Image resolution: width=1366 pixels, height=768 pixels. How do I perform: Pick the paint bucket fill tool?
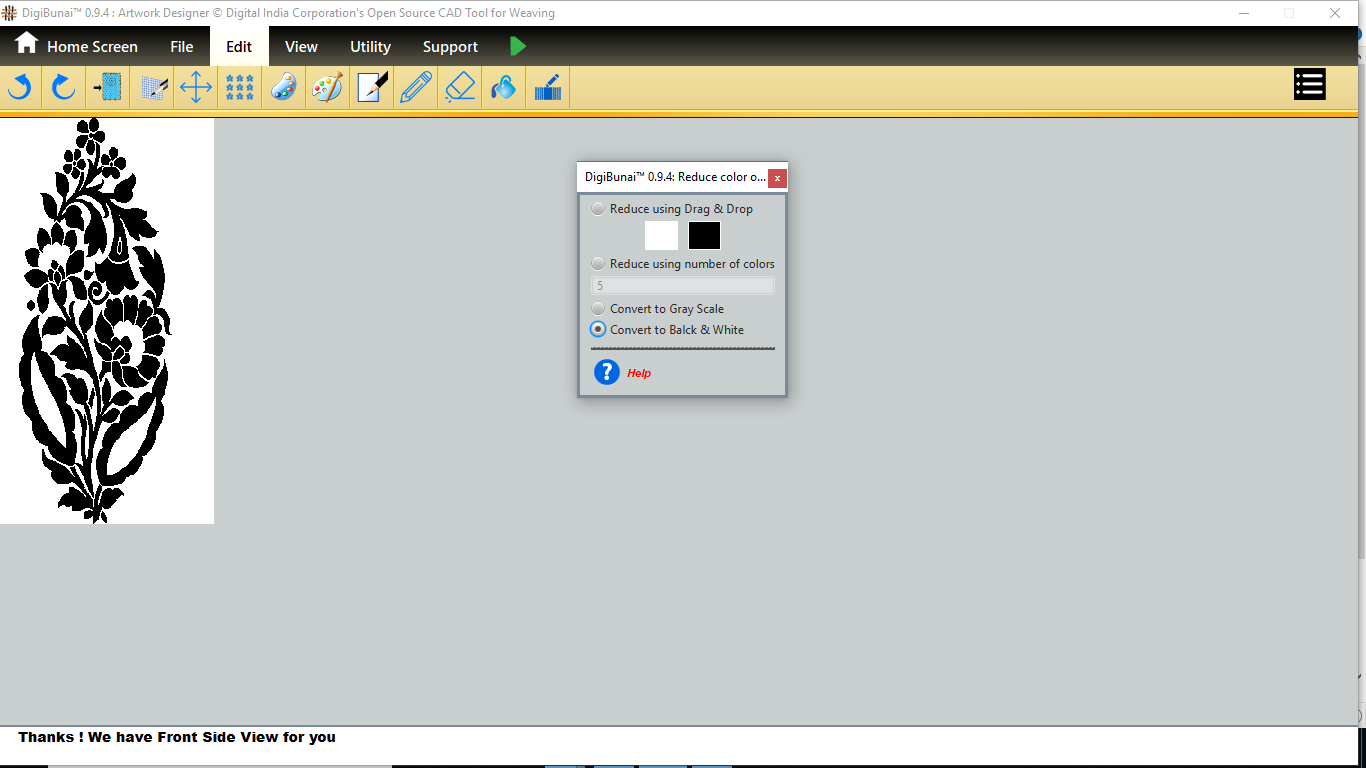pyautogui.click(x=504, y=88)
